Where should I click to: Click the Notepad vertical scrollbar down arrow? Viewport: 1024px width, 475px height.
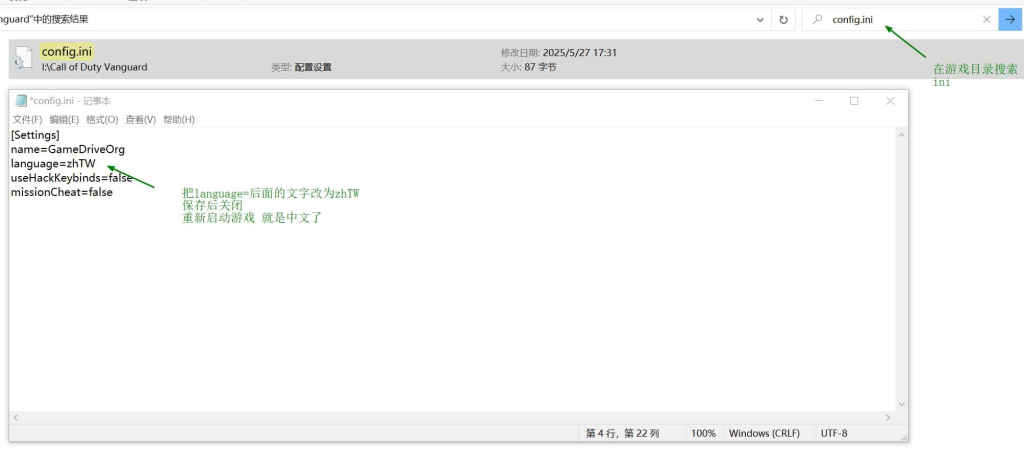(x=902, y=404)
